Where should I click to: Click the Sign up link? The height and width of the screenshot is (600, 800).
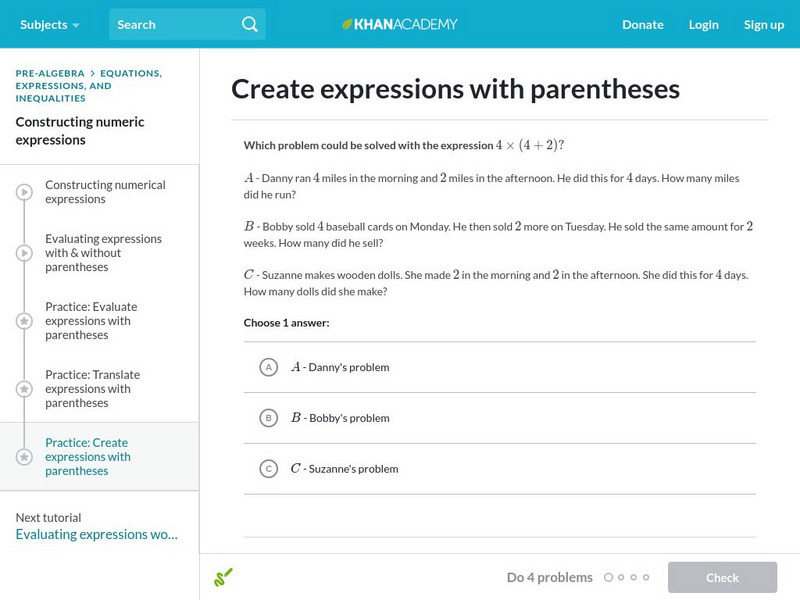coord(764,24)
